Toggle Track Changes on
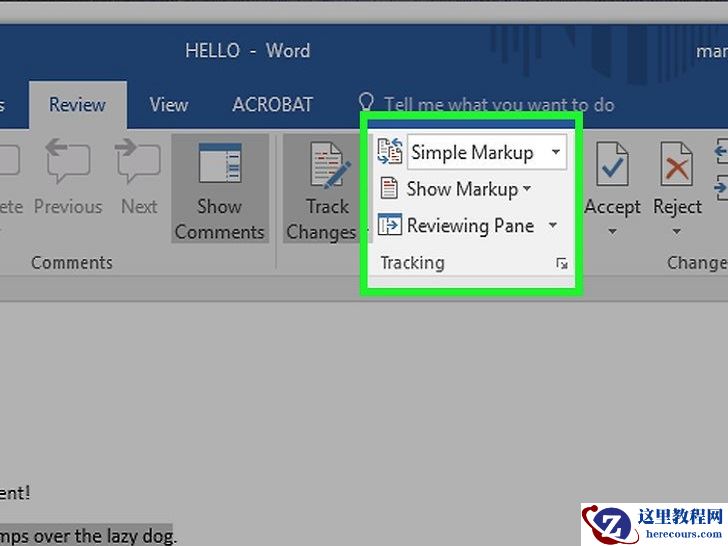 [327, 189]
